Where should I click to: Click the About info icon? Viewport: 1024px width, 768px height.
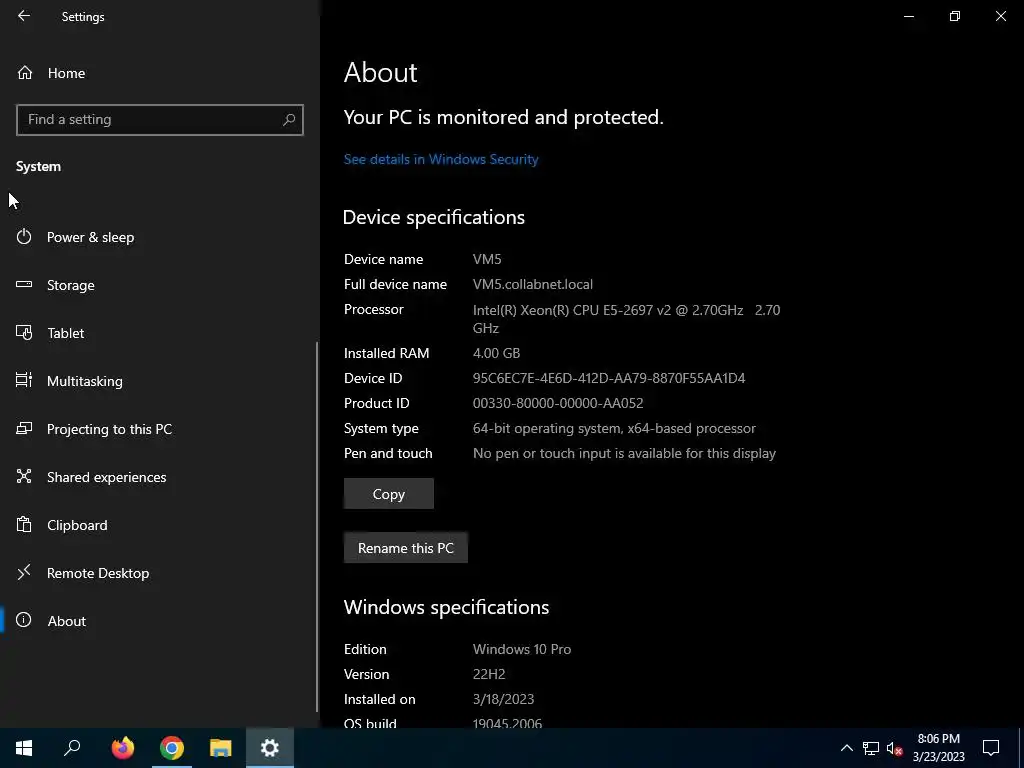(24, 620)
